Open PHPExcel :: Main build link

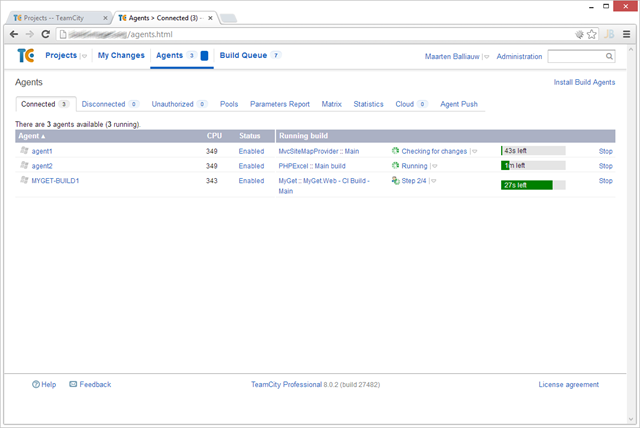(x=312, y=166)
